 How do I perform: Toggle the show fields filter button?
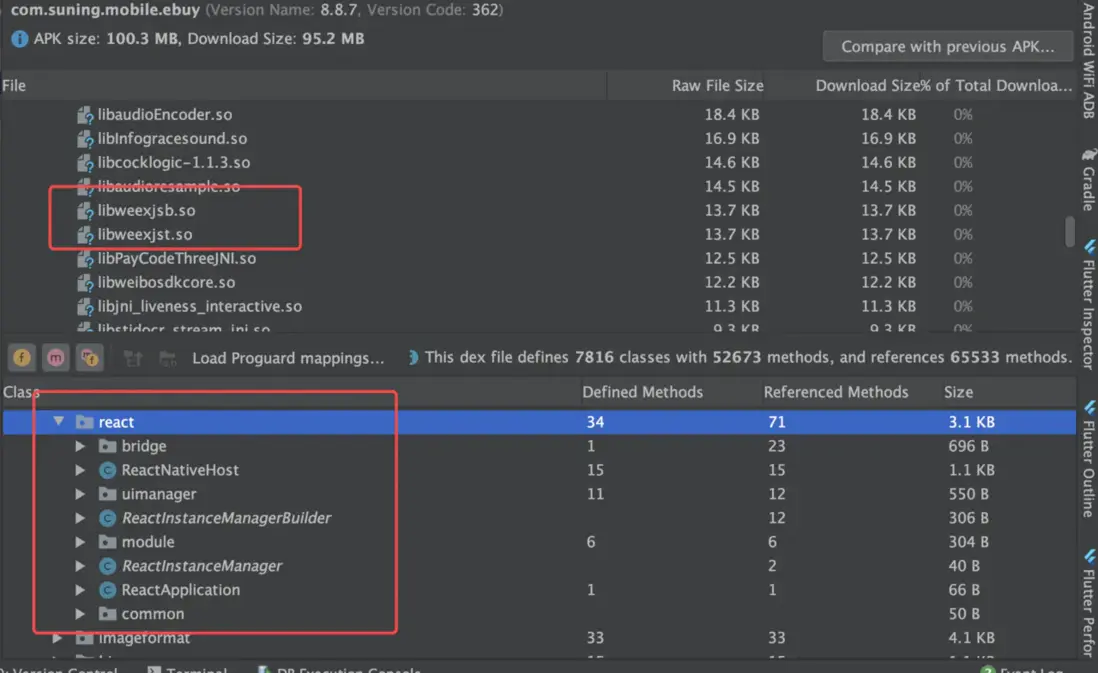(x=22, y=357)
